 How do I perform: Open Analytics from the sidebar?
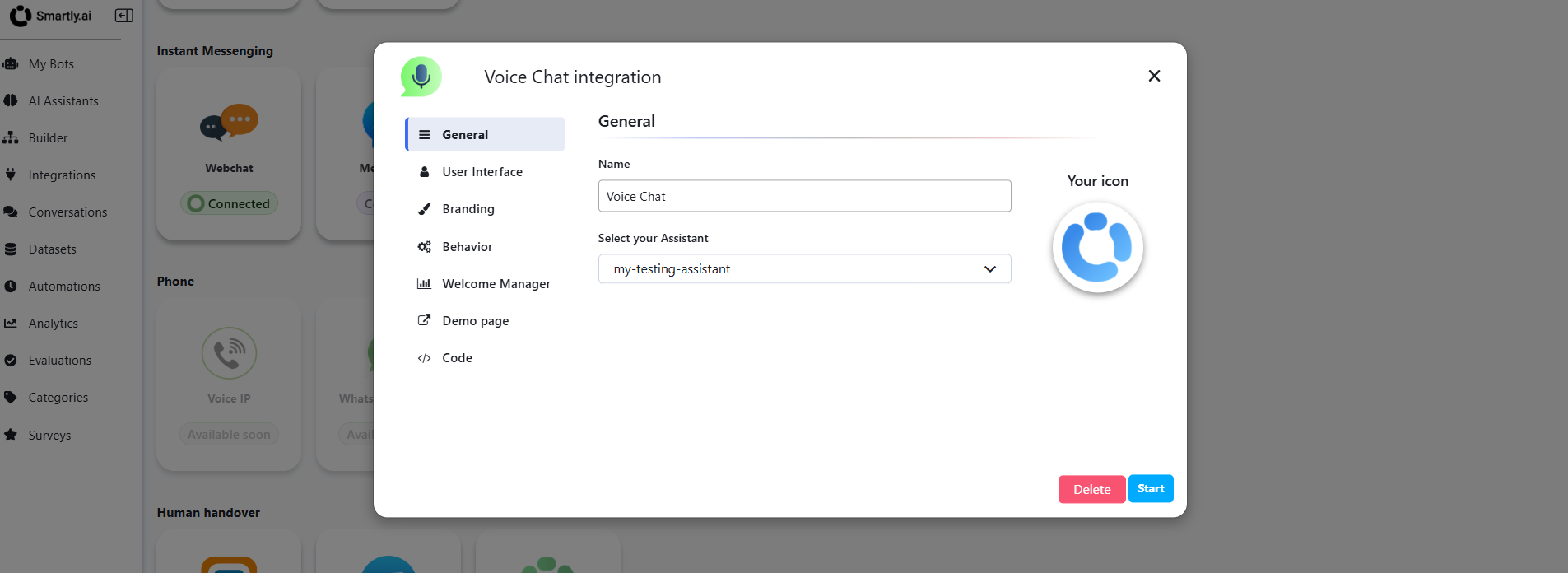pyautogui.click(x=53, y=324)
